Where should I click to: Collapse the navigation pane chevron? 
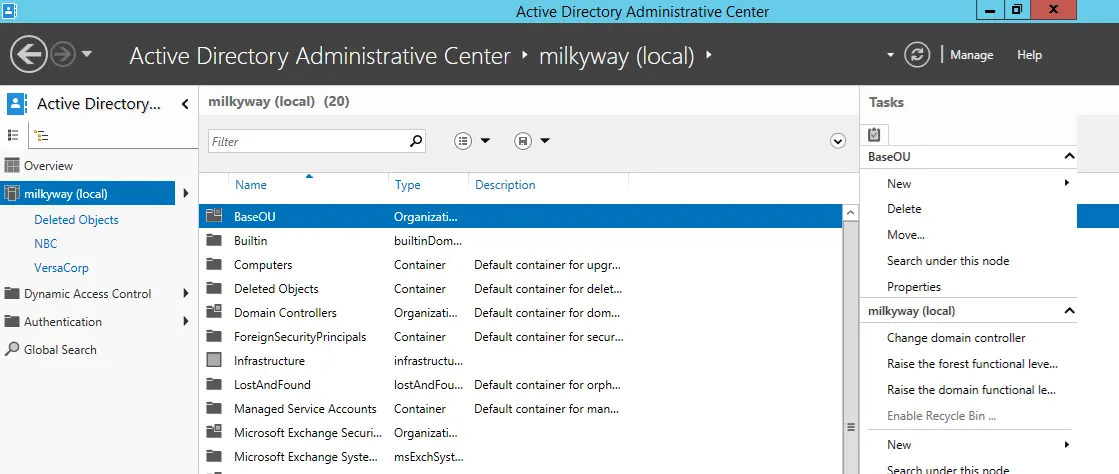(185, 104)
